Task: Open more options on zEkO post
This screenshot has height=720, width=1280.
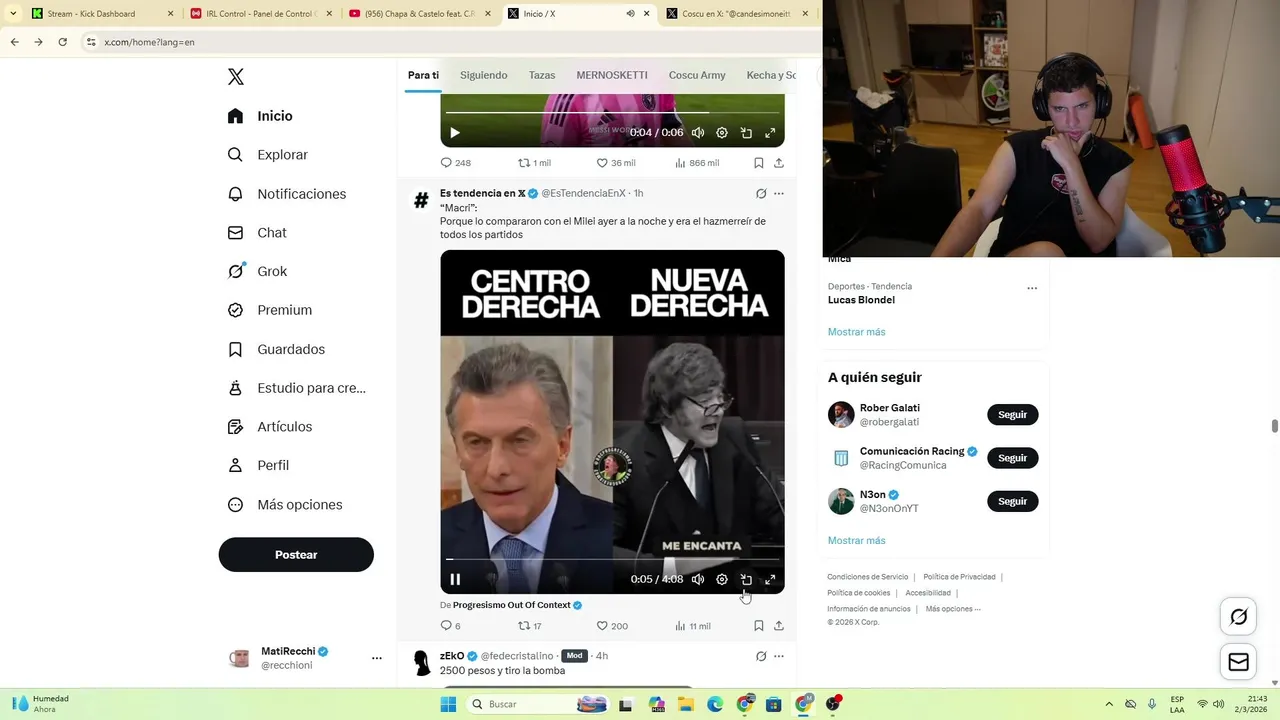Action: (779, 656)
